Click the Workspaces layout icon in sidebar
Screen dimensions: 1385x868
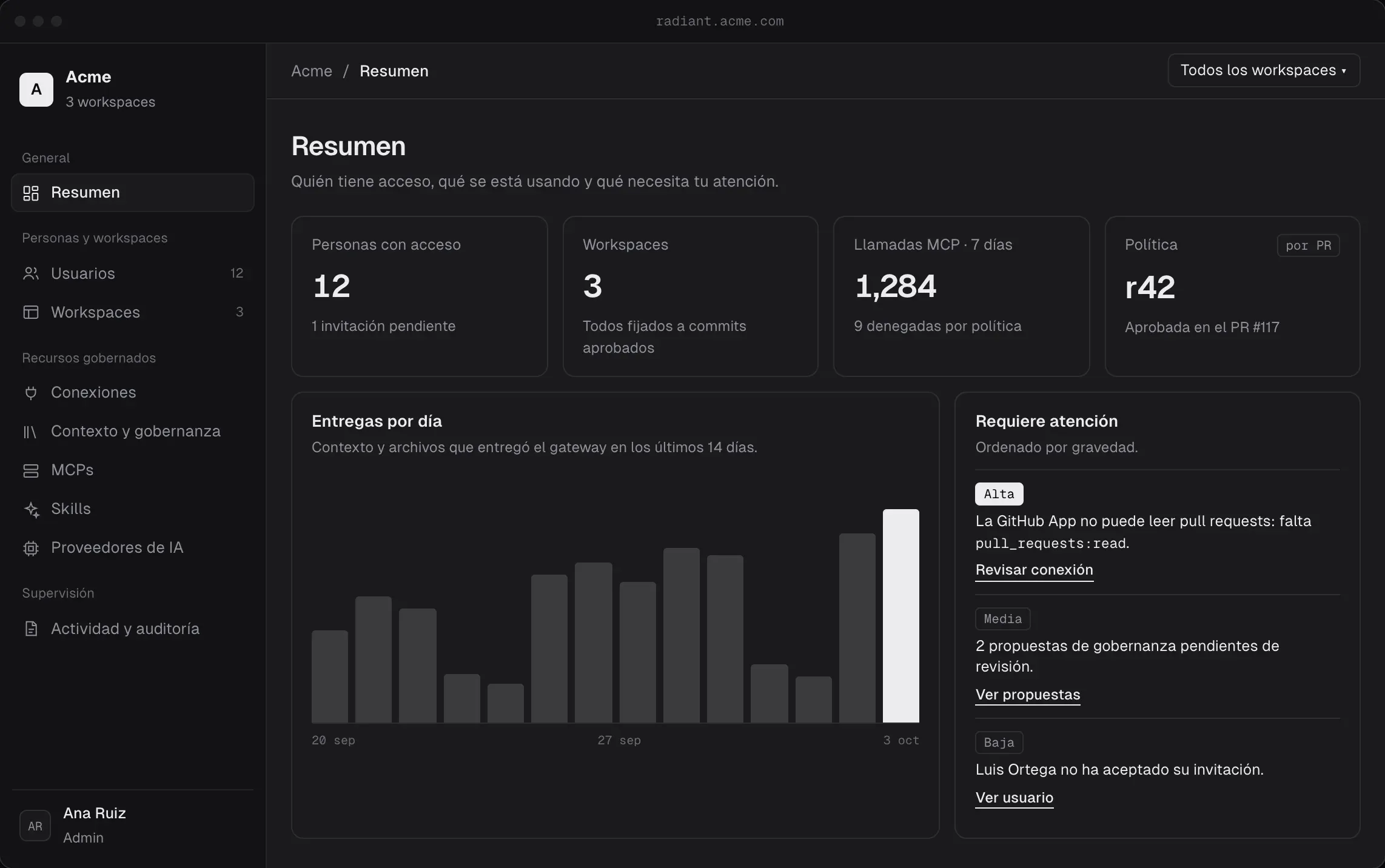pyautogui.click(x=31, y=312)
